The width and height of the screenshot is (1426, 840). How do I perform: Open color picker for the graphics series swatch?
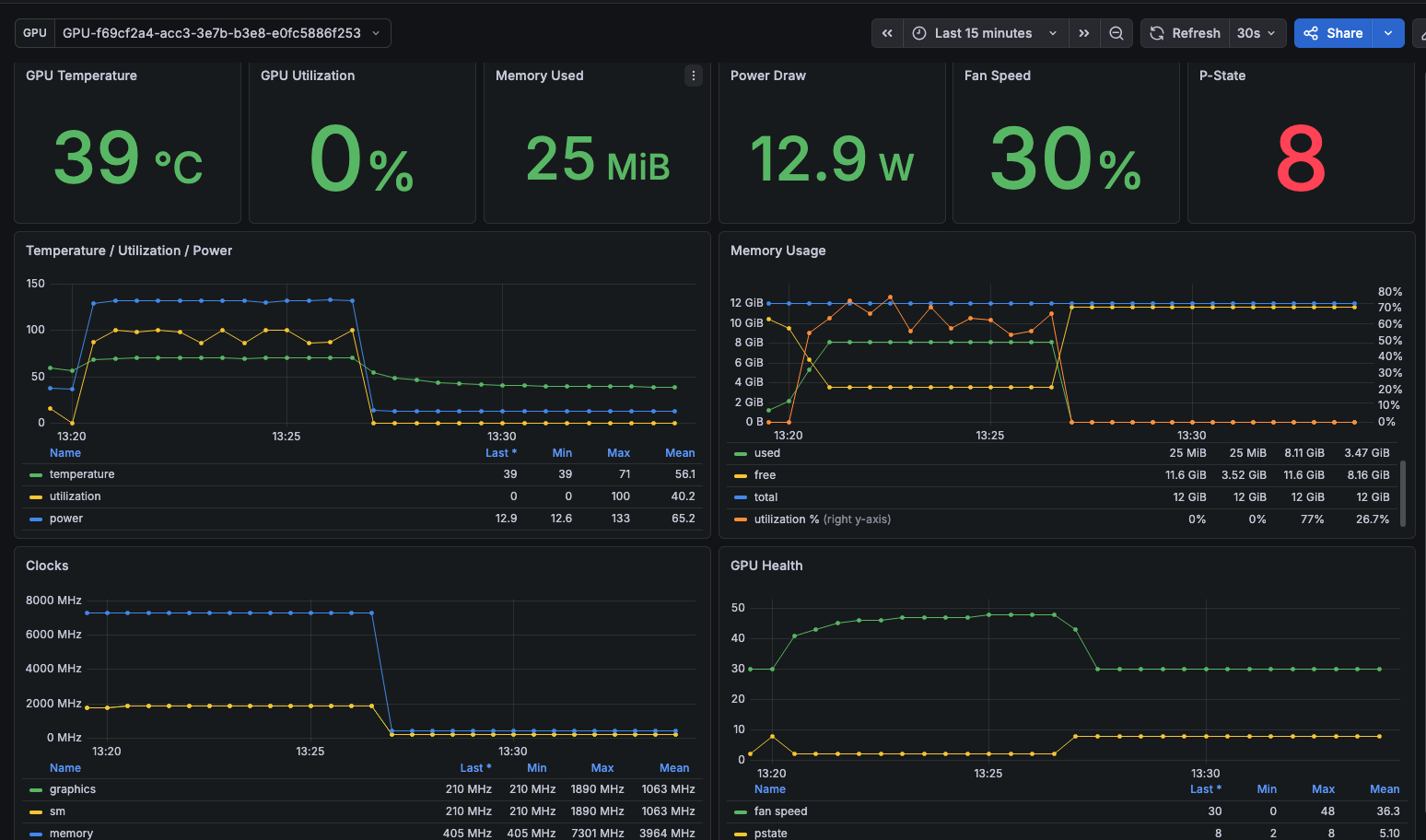tap(36, 789)
